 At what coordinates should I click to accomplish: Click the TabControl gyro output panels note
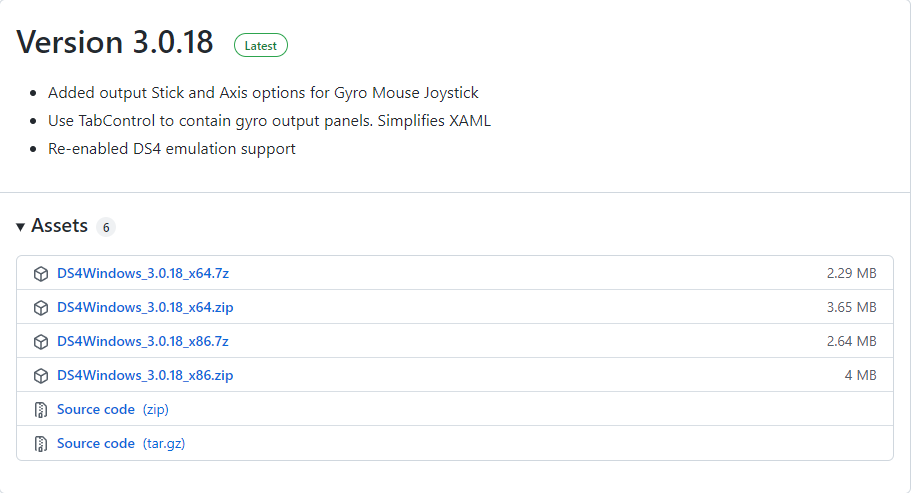tap(270, 121)
